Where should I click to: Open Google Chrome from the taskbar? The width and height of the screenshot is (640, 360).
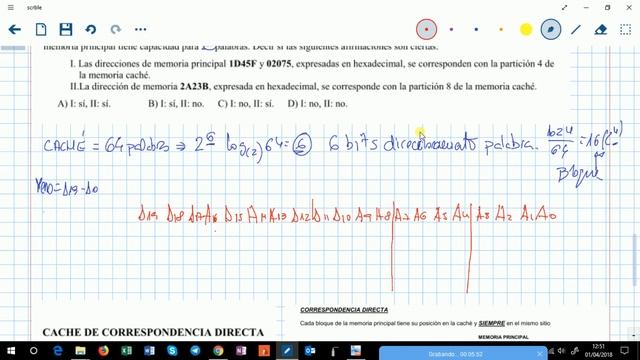(218, 351)
